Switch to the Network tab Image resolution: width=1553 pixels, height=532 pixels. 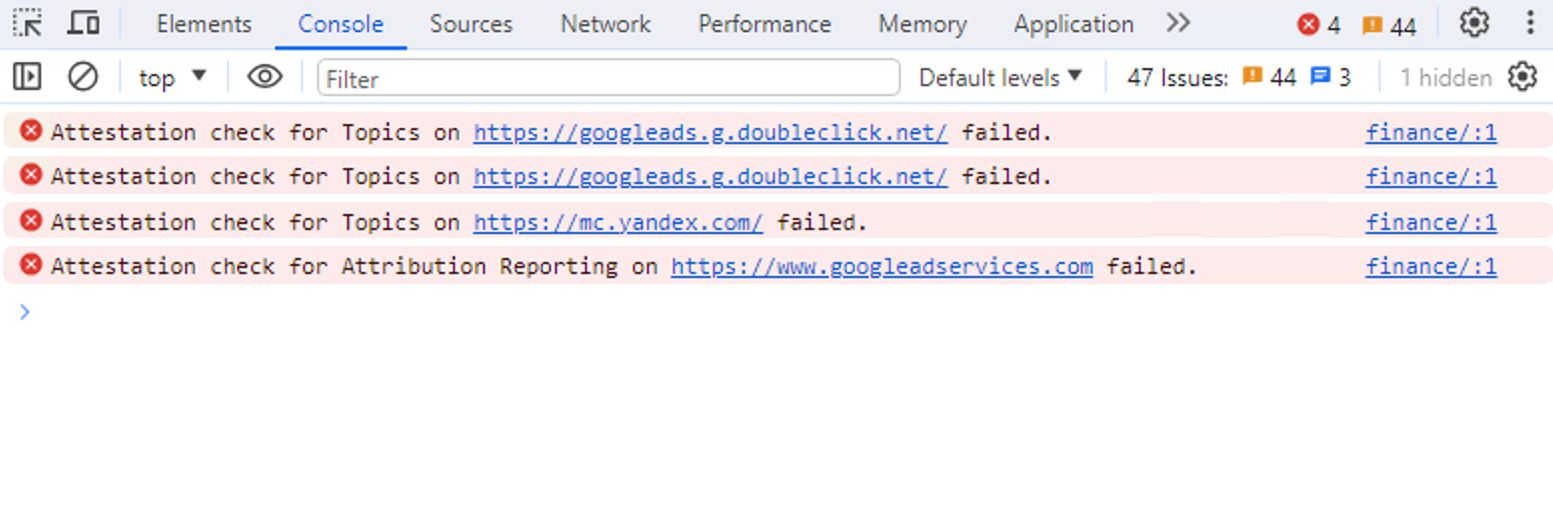click(605, 24)
